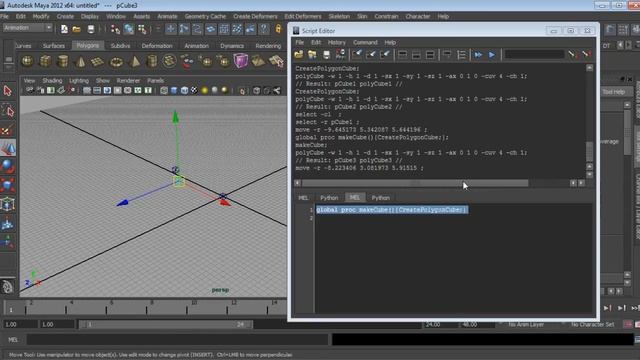Open a scene using the folder icon
Viewport: 640px width, 360px height.
tap(77, 29)
